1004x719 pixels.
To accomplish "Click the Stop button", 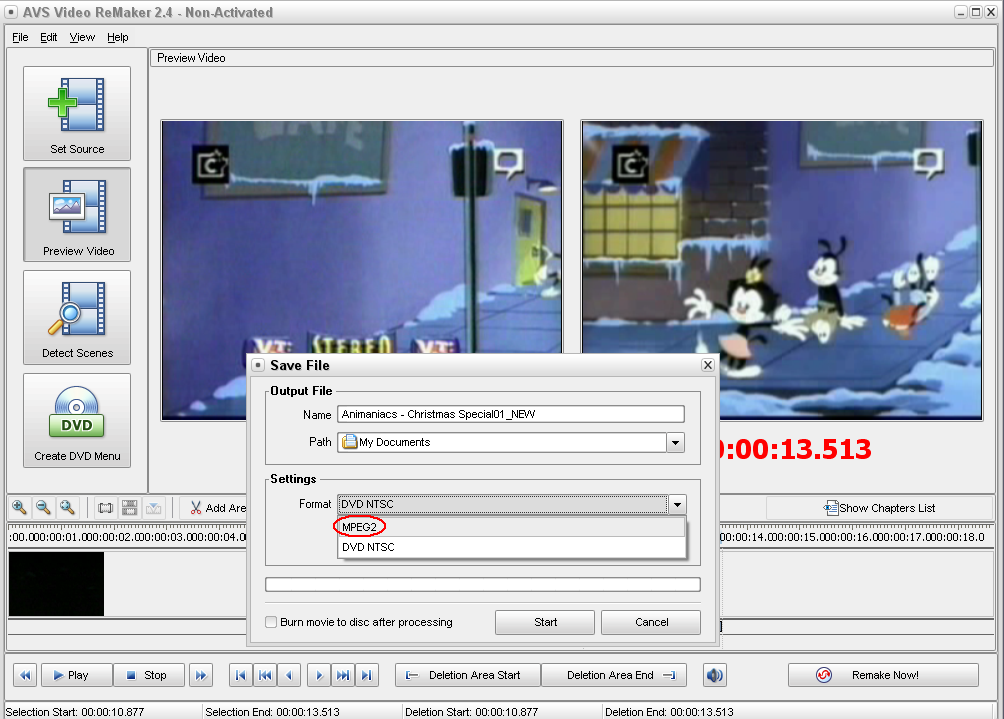I will click(149, 675).
